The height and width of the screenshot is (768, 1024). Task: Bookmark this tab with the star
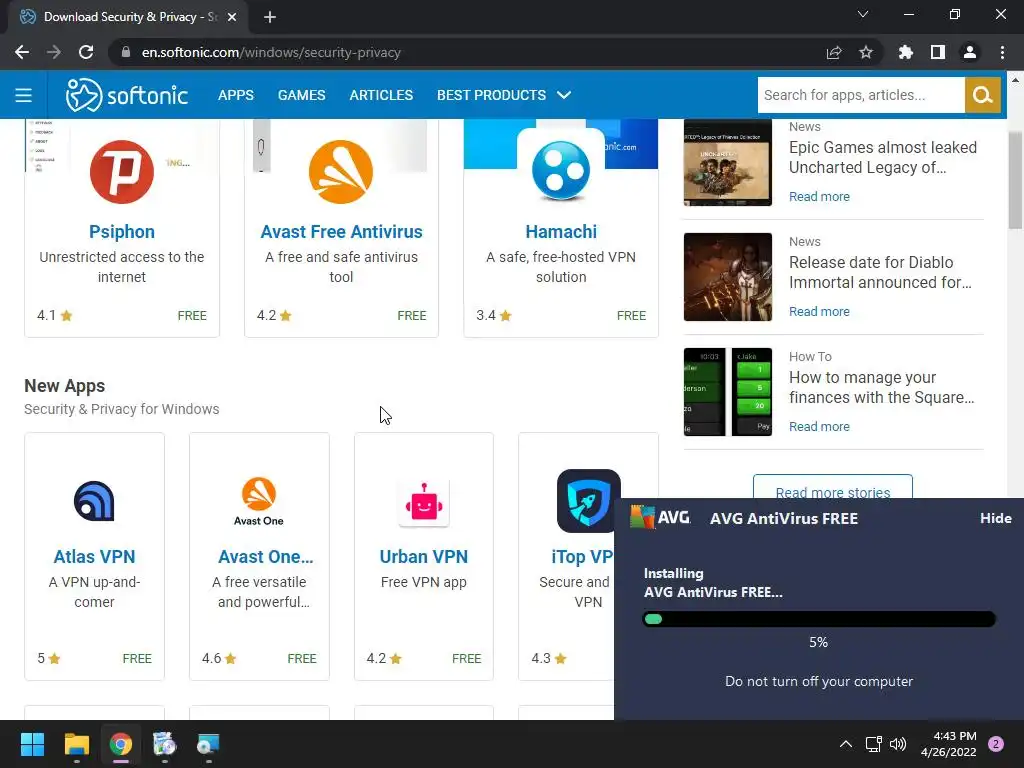866,52
